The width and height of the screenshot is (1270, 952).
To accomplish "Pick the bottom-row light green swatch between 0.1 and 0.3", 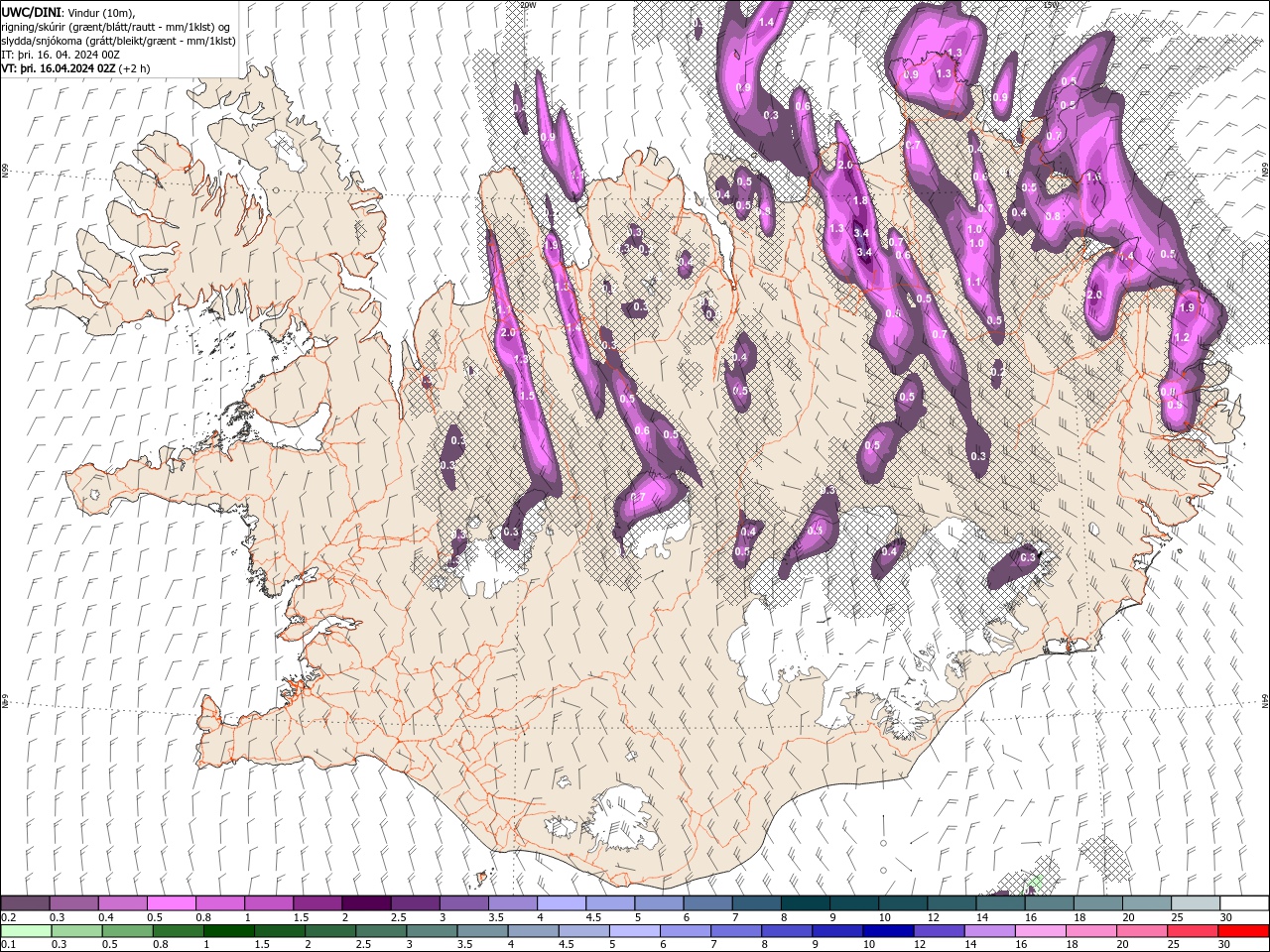I will (25, 931).
